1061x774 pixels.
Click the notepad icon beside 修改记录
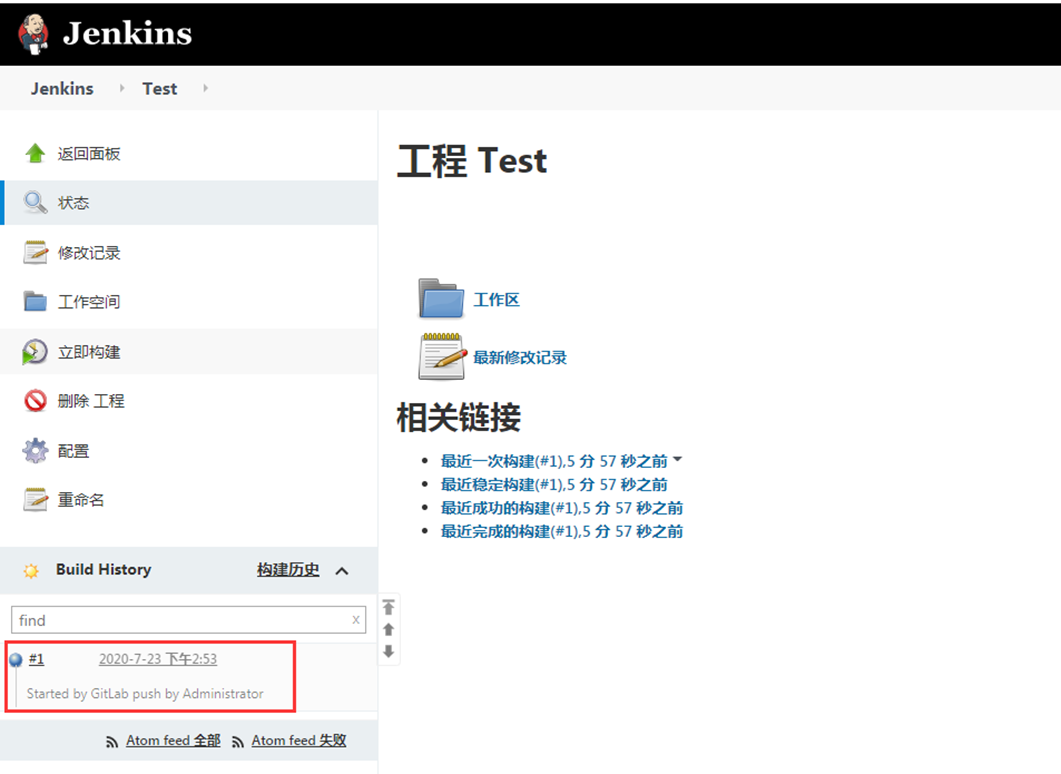[35, 252]
